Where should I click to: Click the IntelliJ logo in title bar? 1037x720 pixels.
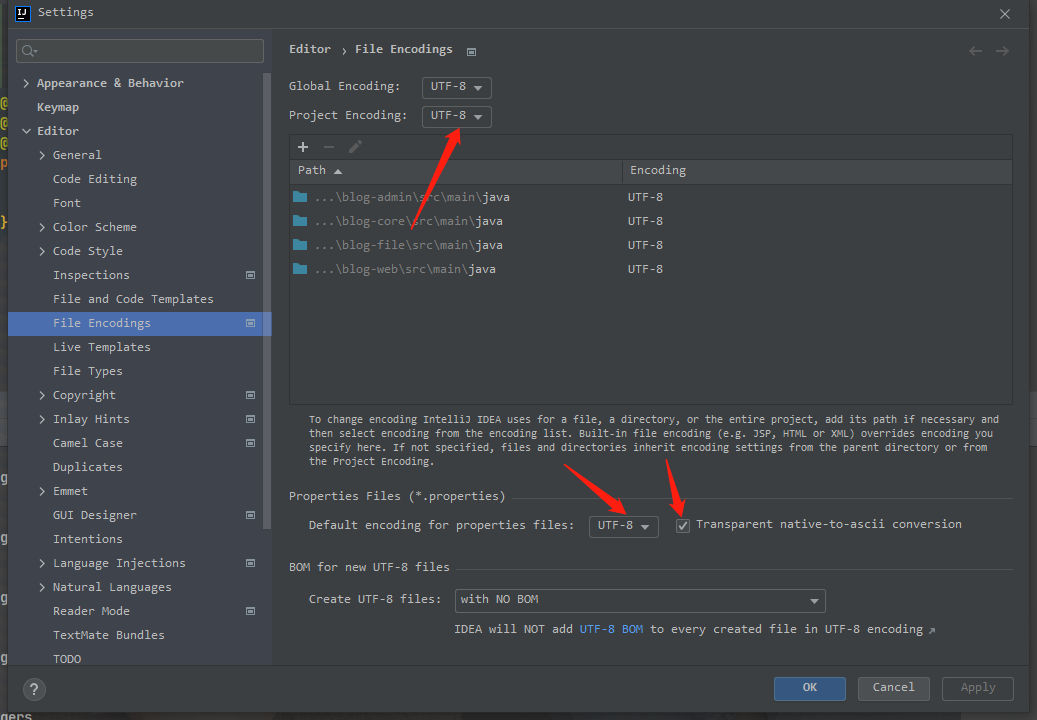[22, 13]
